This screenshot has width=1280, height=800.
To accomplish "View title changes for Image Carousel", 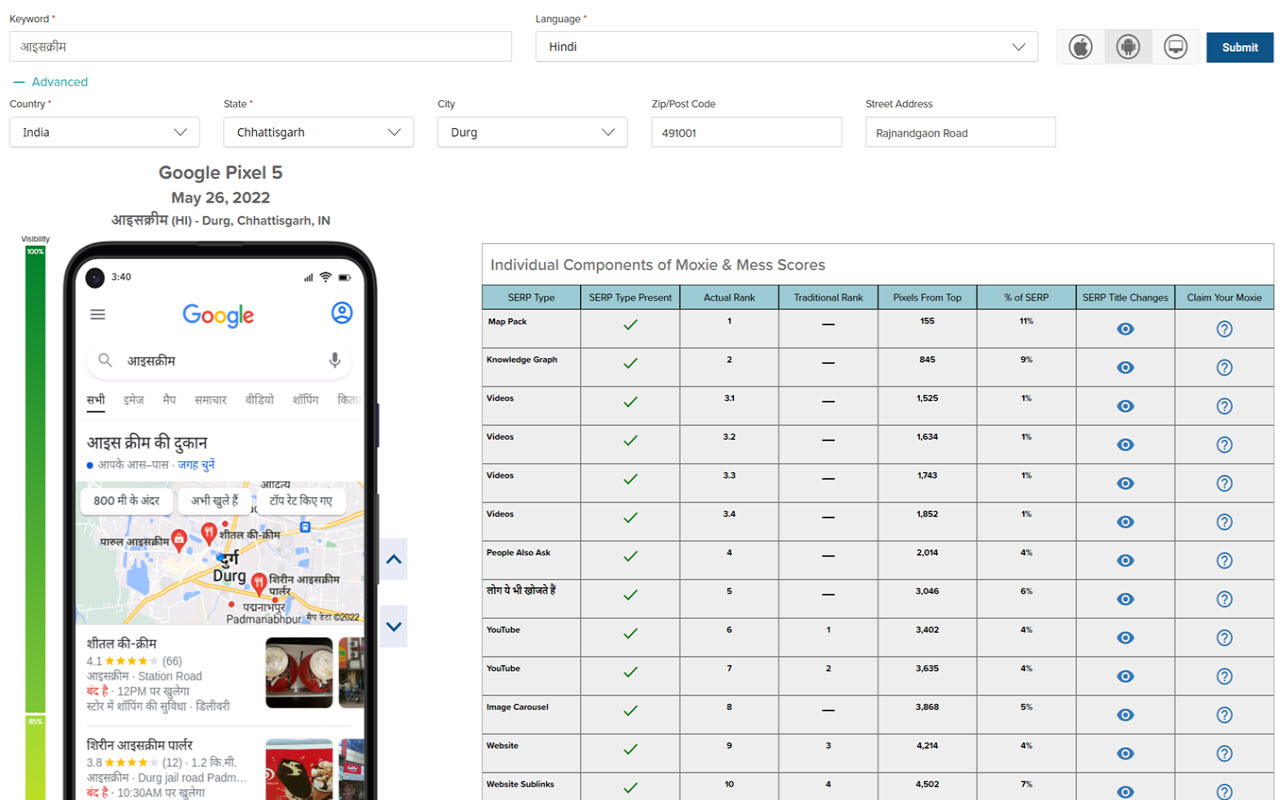I will 1125,715.
